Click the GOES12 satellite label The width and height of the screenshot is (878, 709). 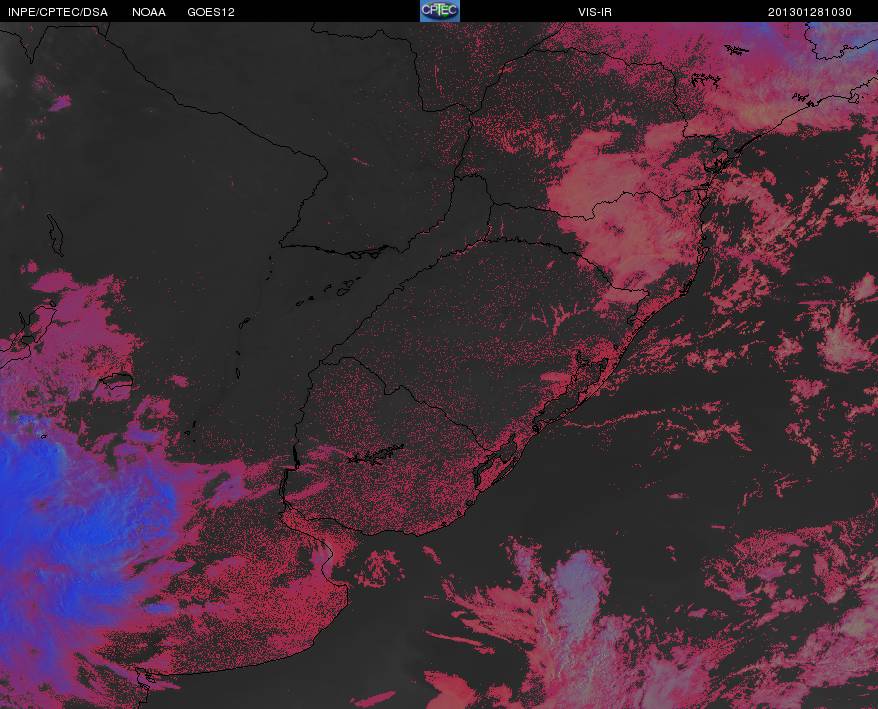click(211, 12)
